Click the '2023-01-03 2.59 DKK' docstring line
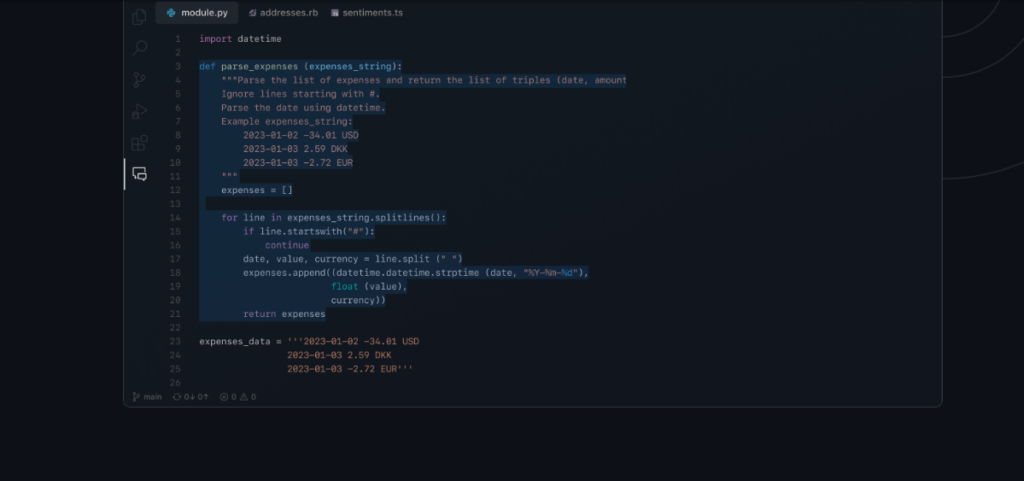This screenshot has width=1024, height=481. 295,149
